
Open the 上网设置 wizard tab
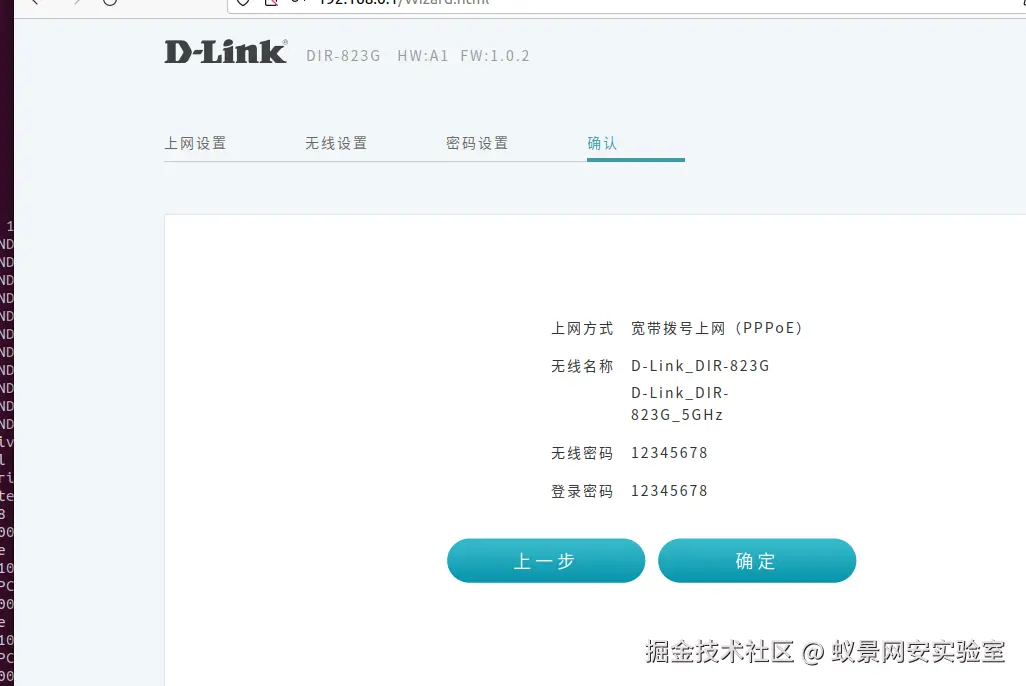[195, 143]
